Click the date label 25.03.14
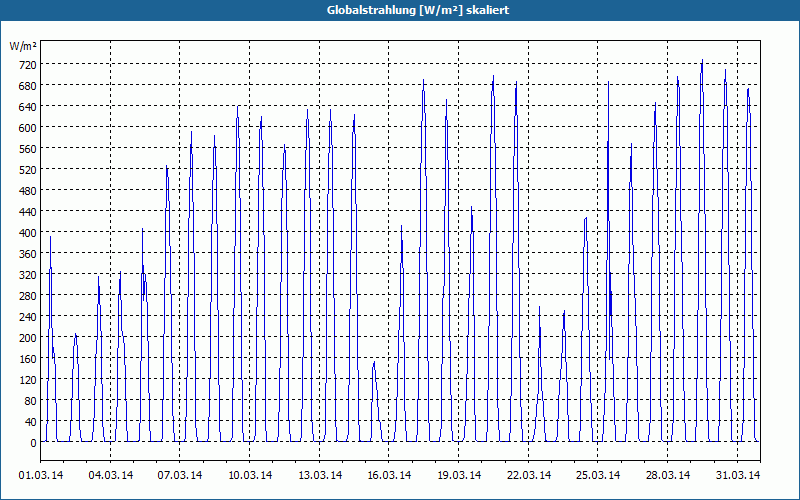This screenshot has width=800, height=500. [598, 476]
